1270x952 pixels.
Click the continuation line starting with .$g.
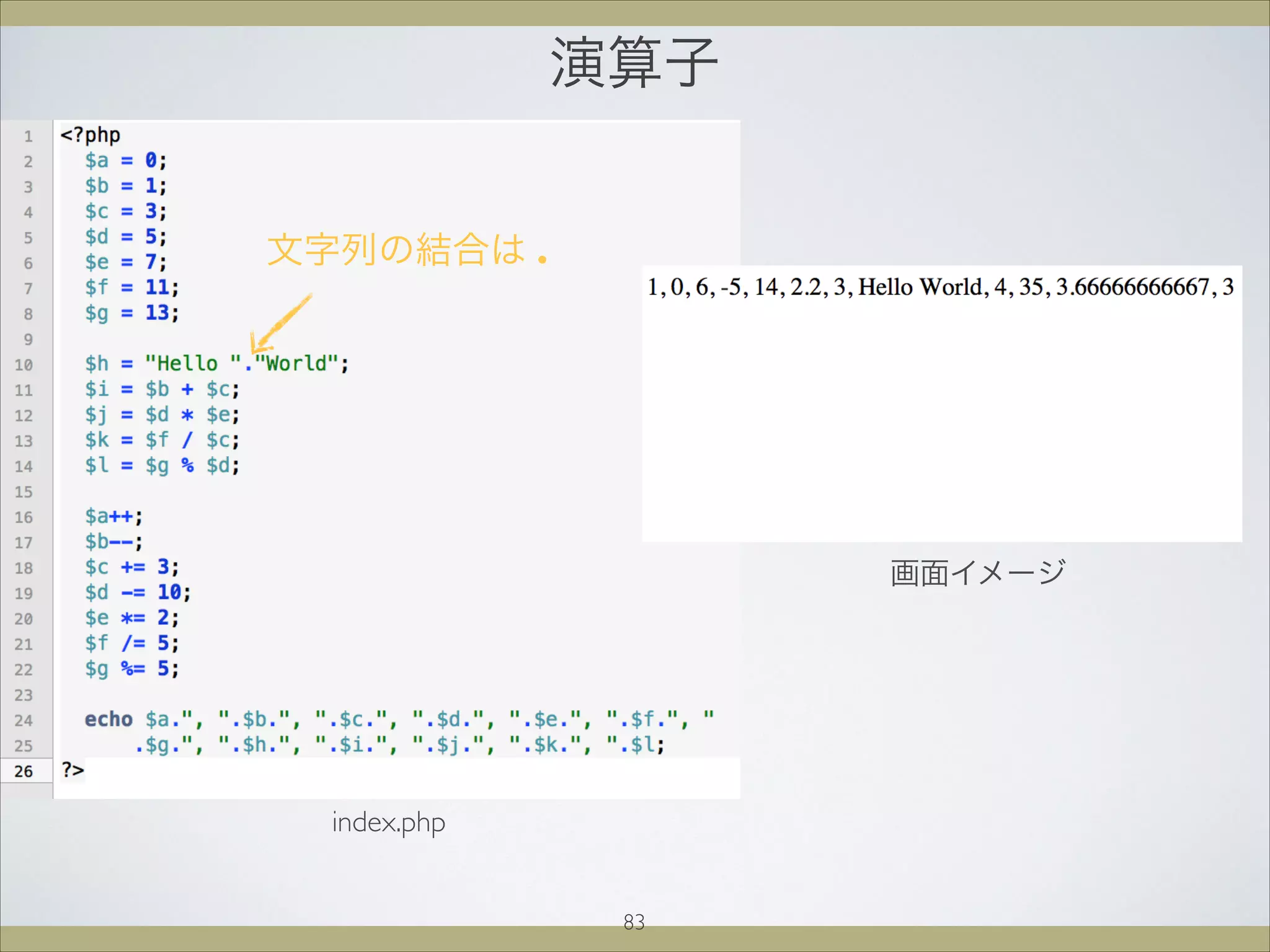coord(399,745)
